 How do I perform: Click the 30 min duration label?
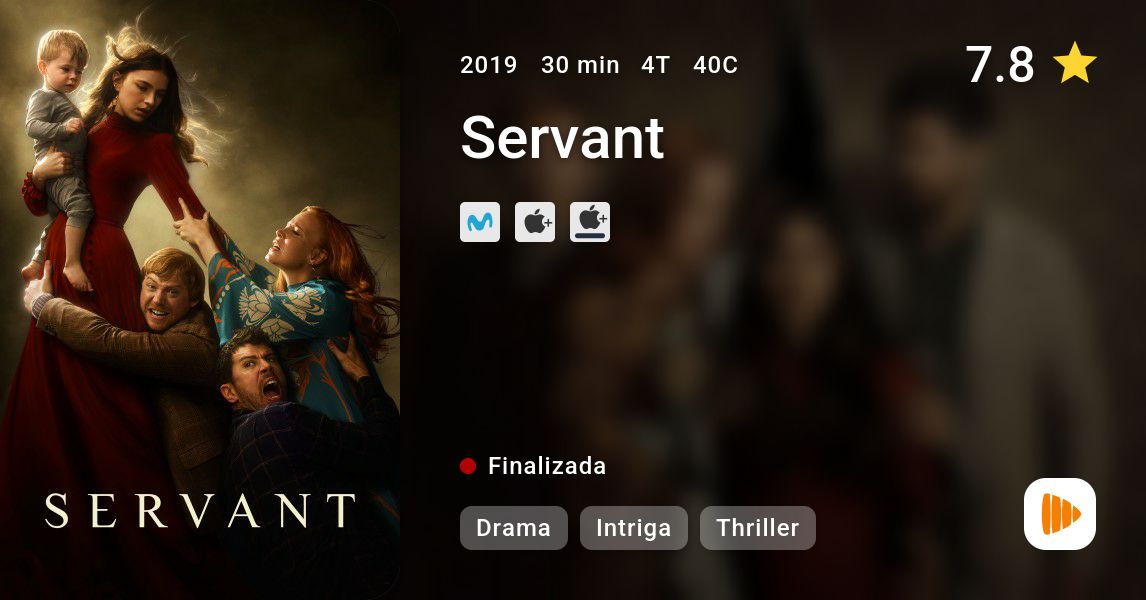pos(580,65)
